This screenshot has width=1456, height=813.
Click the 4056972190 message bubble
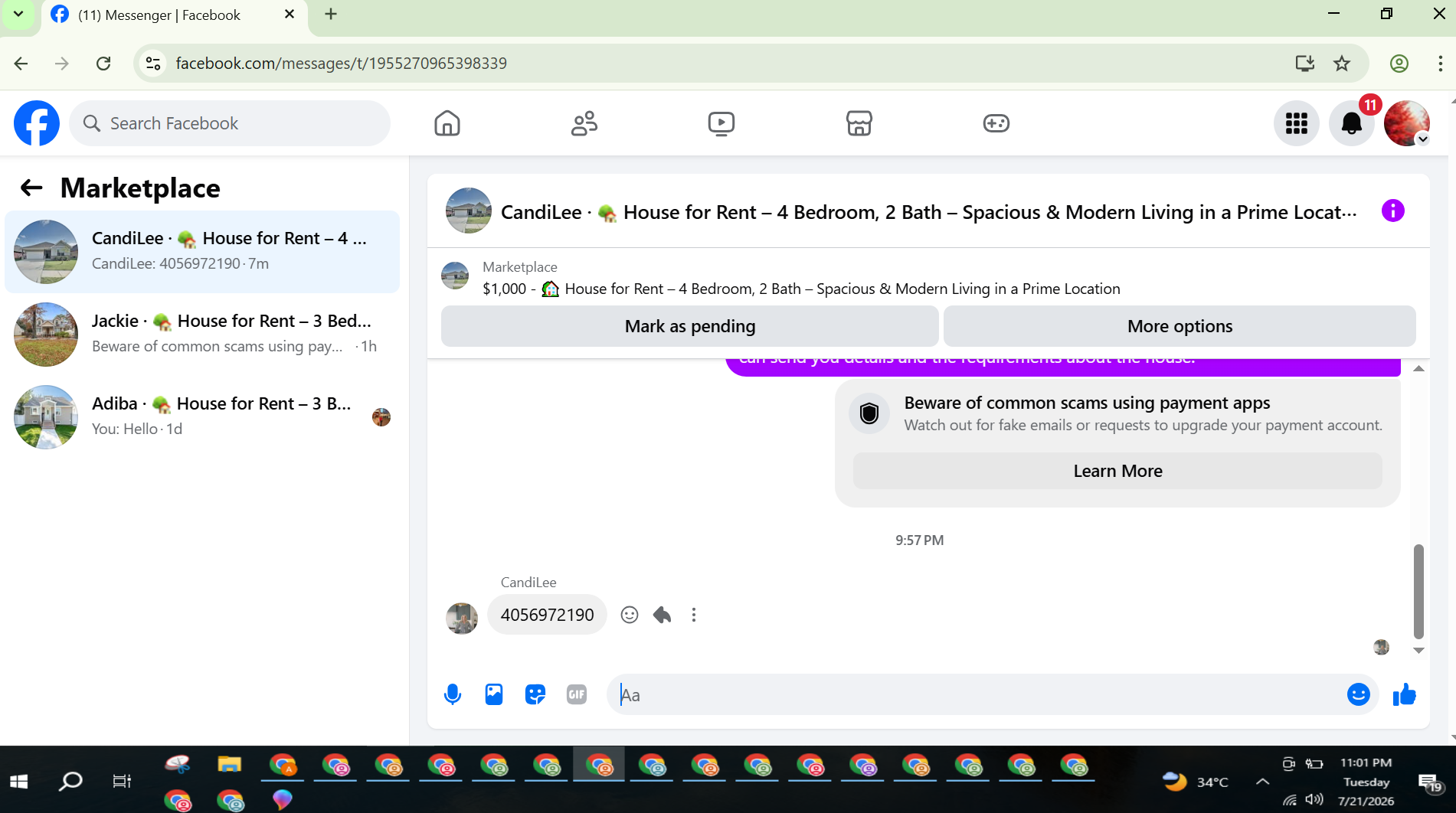click(548, 615)
